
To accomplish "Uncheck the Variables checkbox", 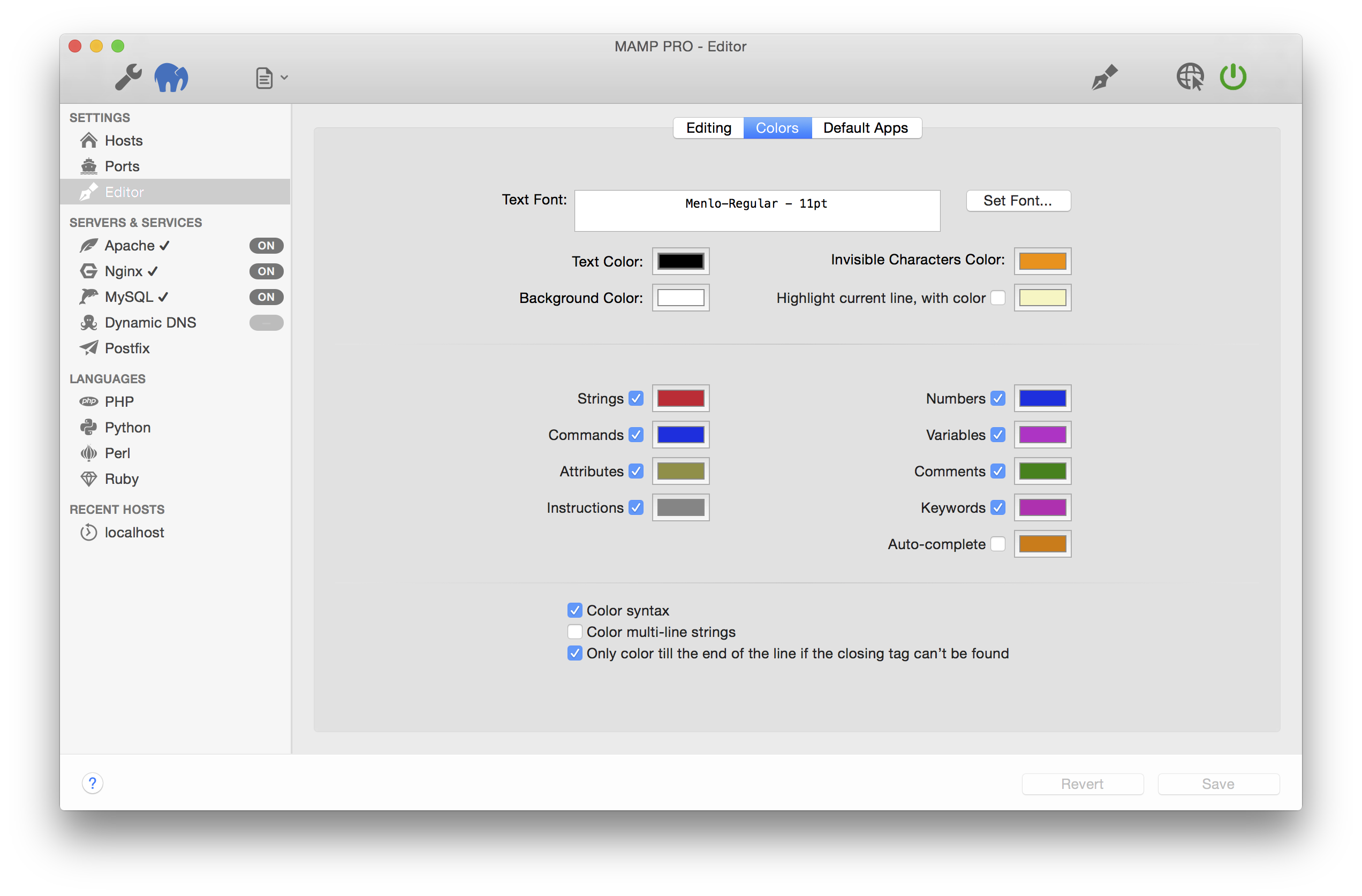I will (x=998, y=435).
